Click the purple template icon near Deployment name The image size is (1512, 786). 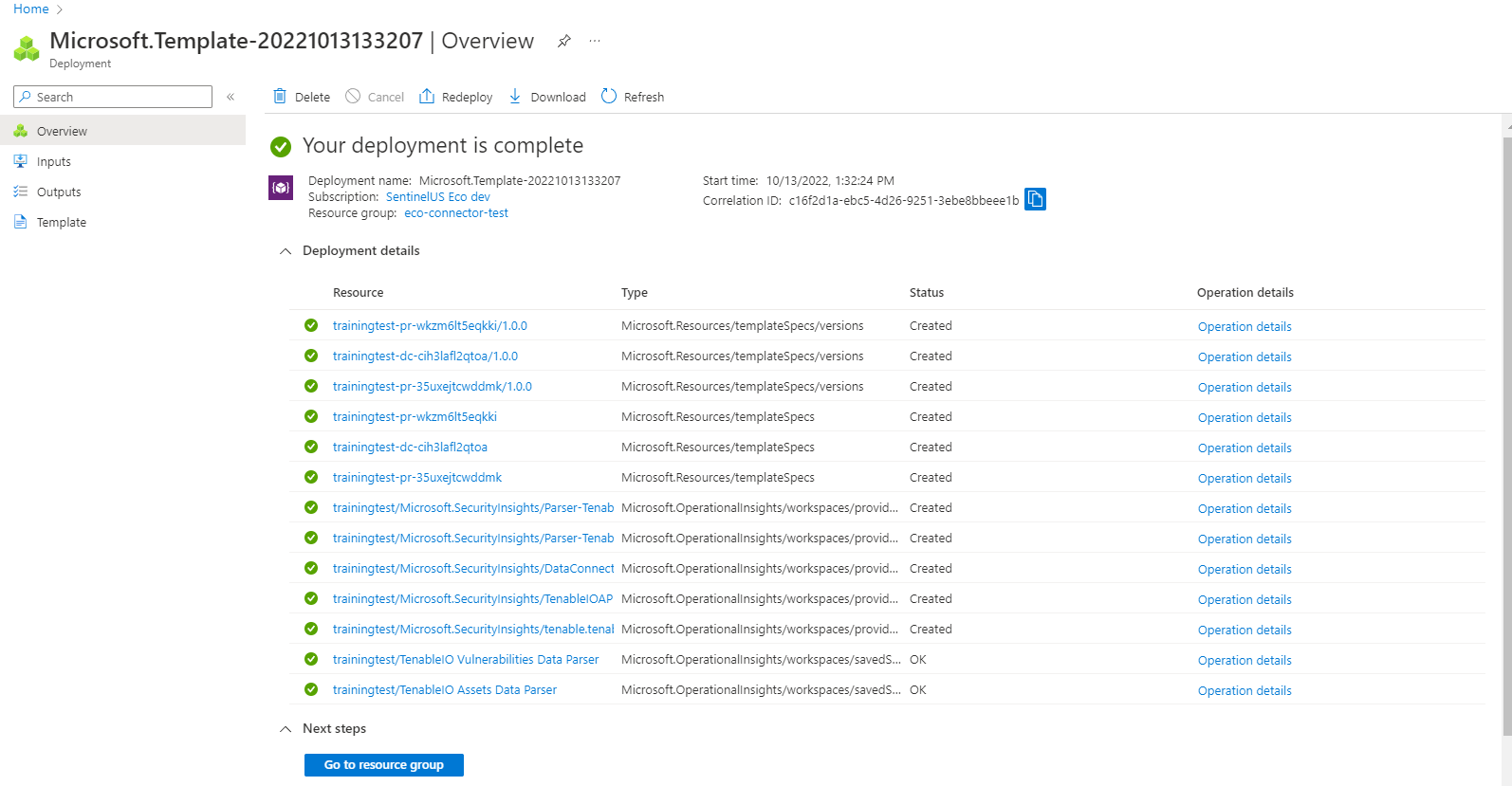(x=281, y=188)
